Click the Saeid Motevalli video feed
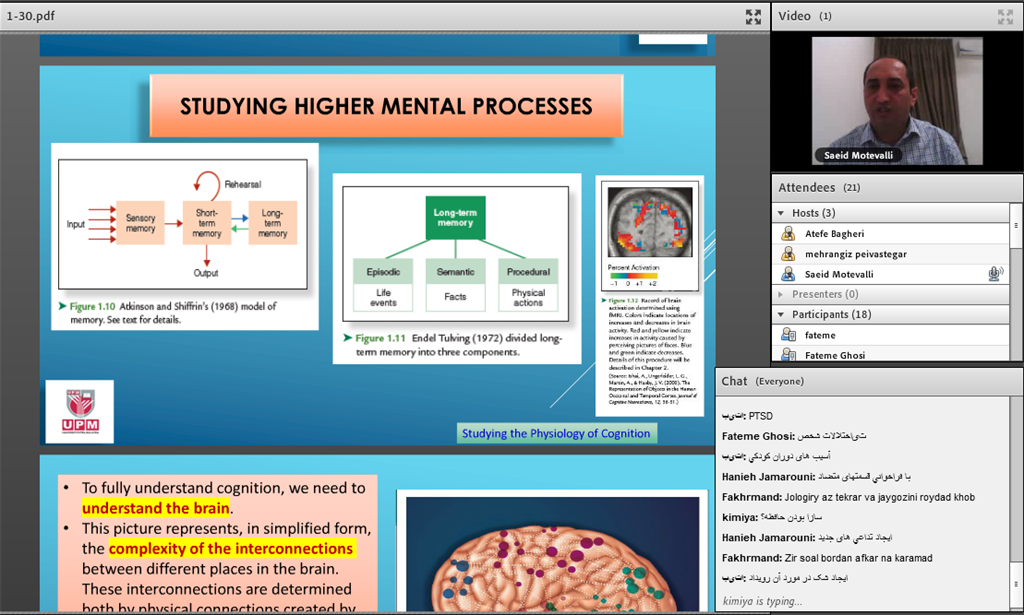Image resolution: width=1024 pixels, height=615 pixels. click(x=897, y=101)
